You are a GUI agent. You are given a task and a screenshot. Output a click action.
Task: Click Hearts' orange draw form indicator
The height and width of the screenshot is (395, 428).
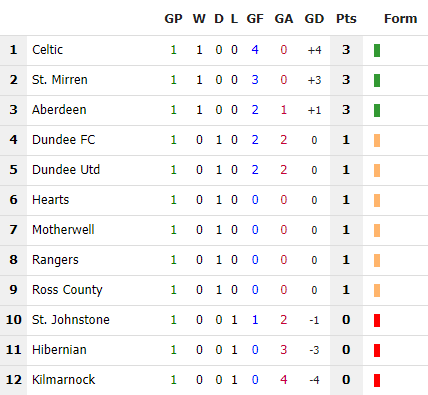point(377,201)
